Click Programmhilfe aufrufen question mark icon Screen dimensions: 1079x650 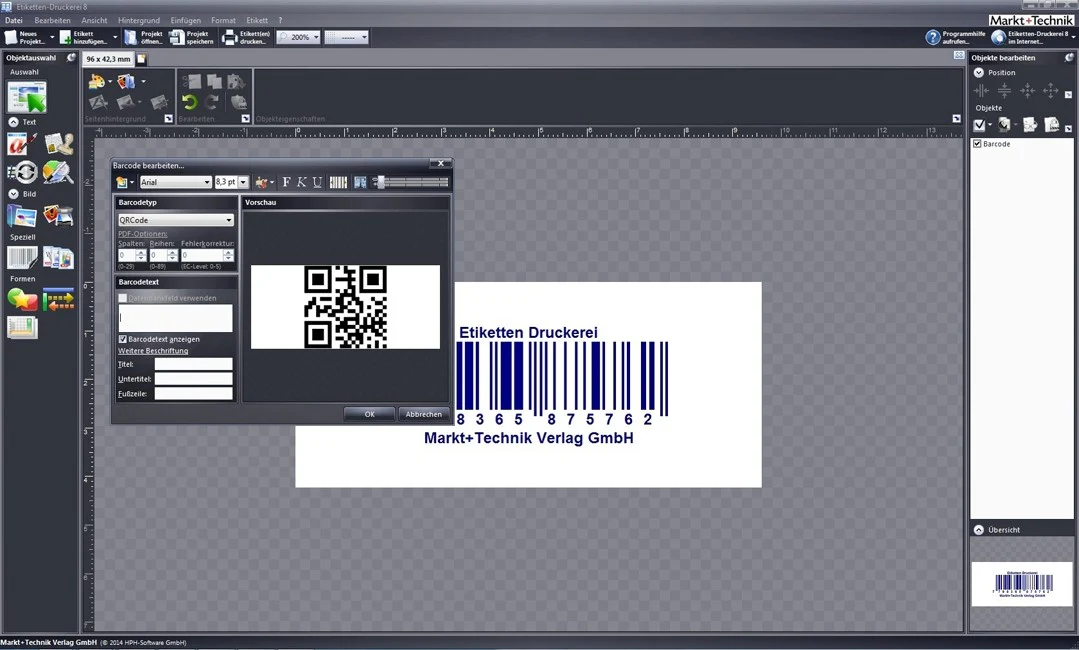pos(932,37)
